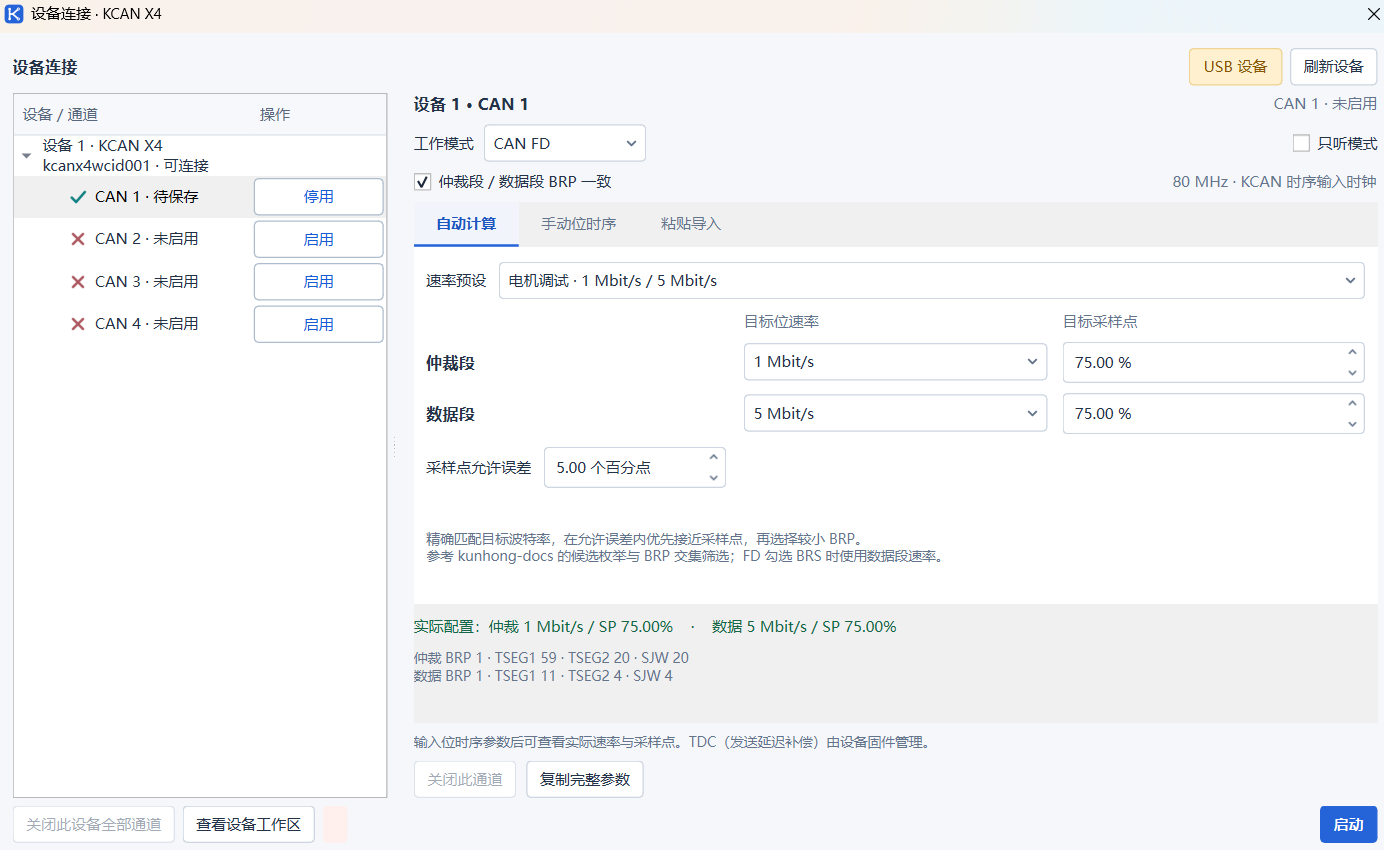Screen dimensions: 1384x850
Task: Click 启用 for CAN 2
Action: click(x=319, y=239)
